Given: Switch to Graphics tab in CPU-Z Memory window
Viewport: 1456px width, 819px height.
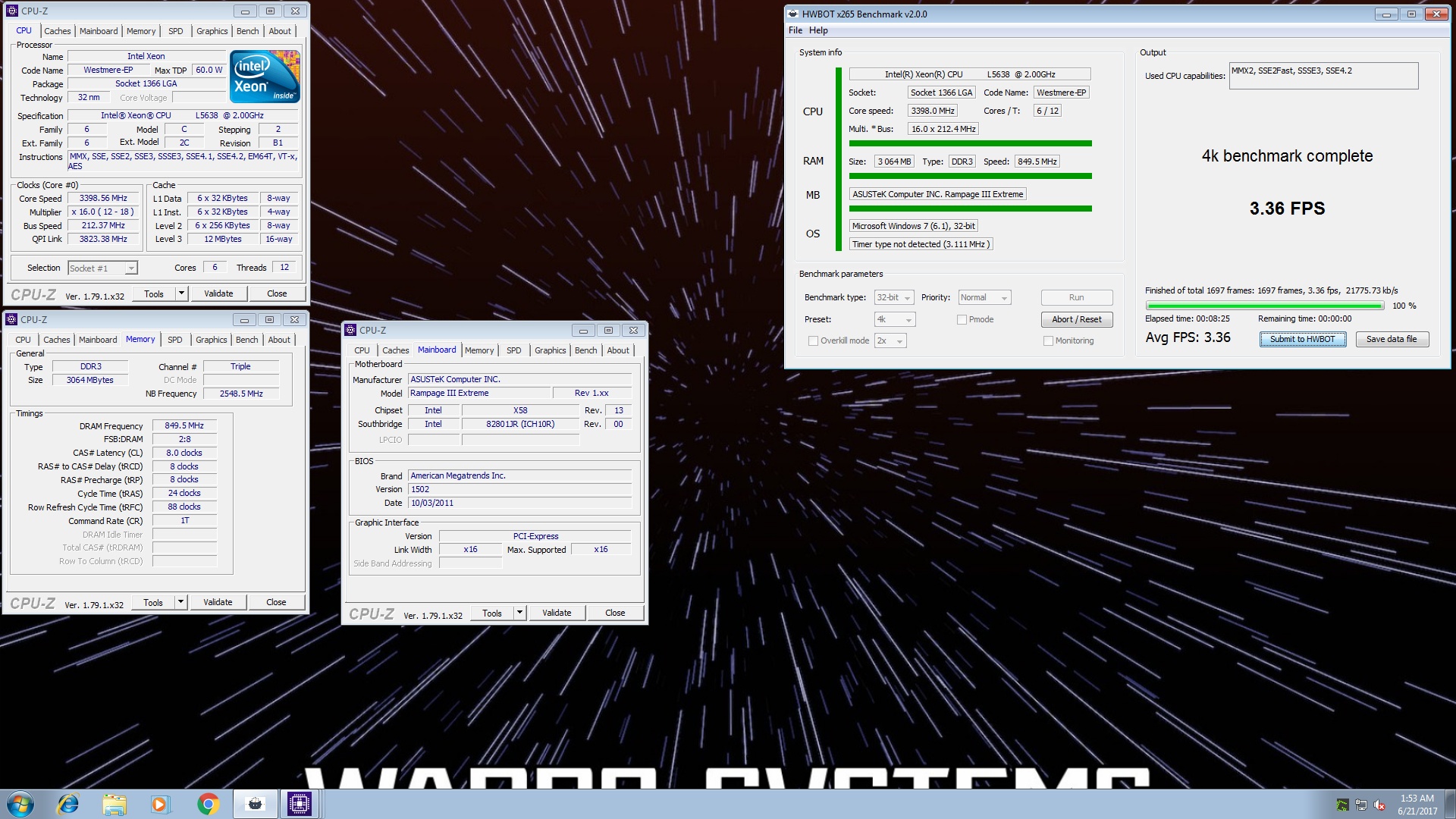Looking at the screenshot, I should [x=212, y=340].
